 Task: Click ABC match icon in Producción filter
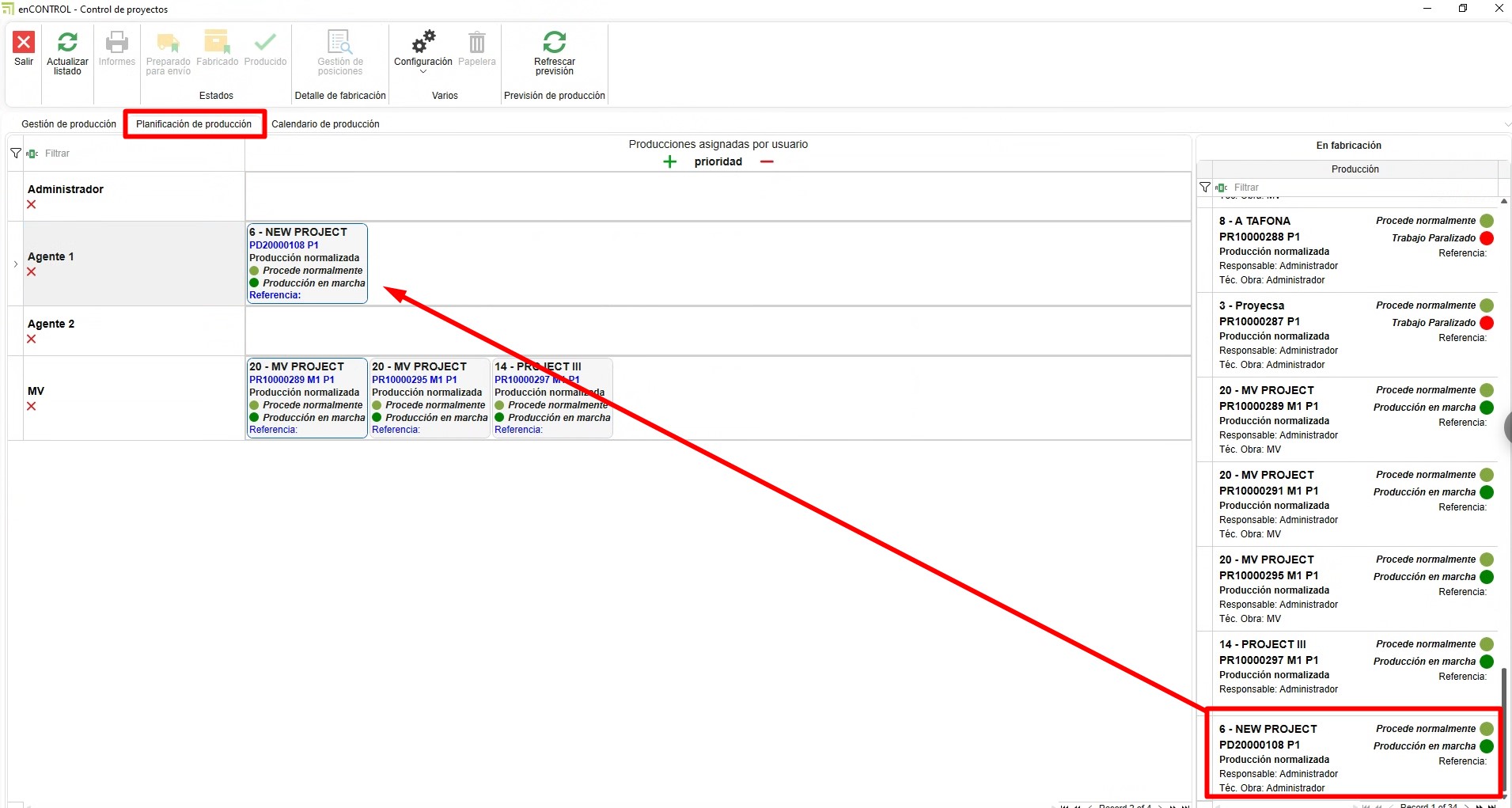[x=1222, y=188]
